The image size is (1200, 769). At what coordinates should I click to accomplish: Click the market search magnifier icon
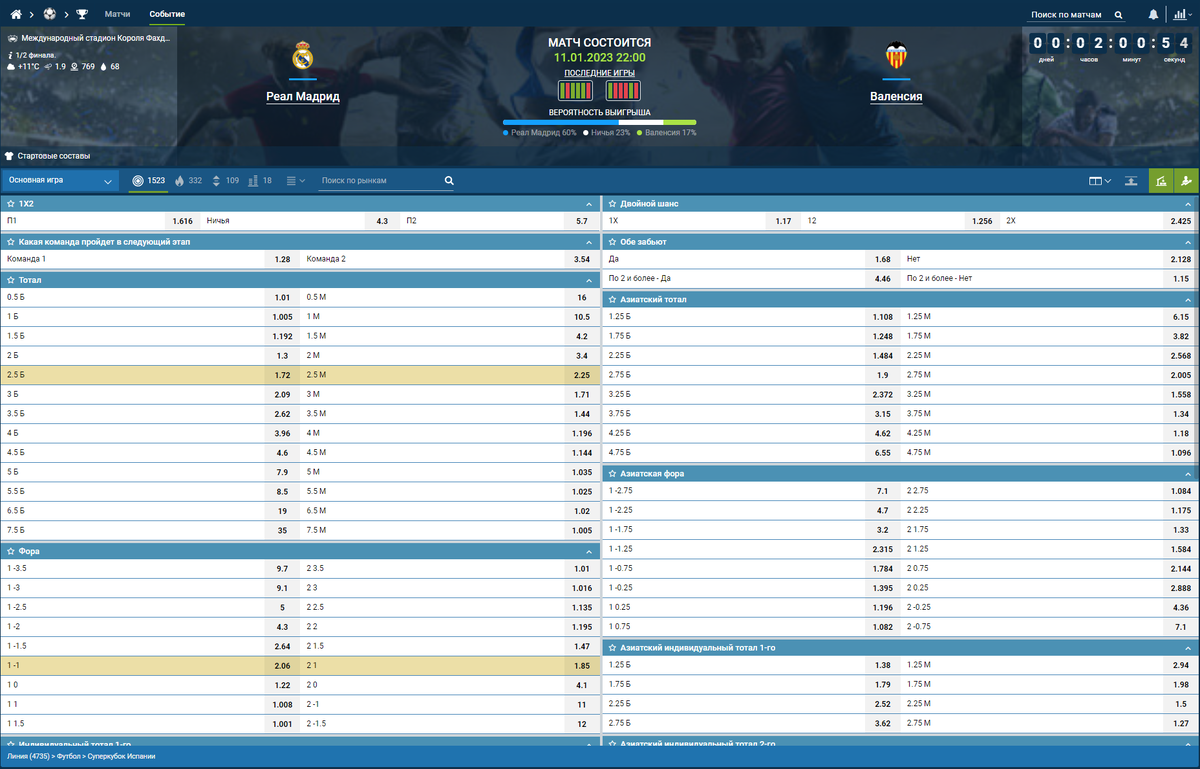(x=449, y=181)
